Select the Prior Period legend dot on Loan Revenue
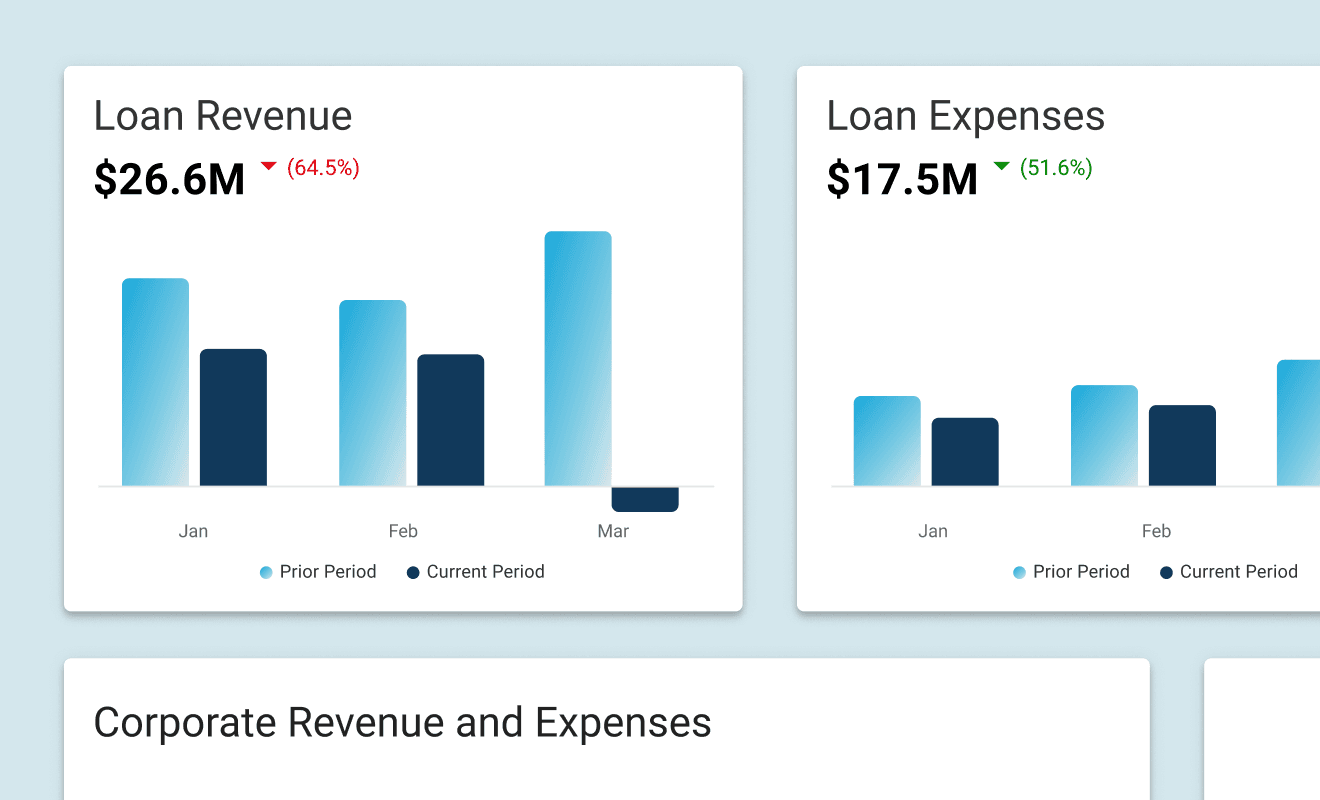1320x800 pixels. [266, 572]
